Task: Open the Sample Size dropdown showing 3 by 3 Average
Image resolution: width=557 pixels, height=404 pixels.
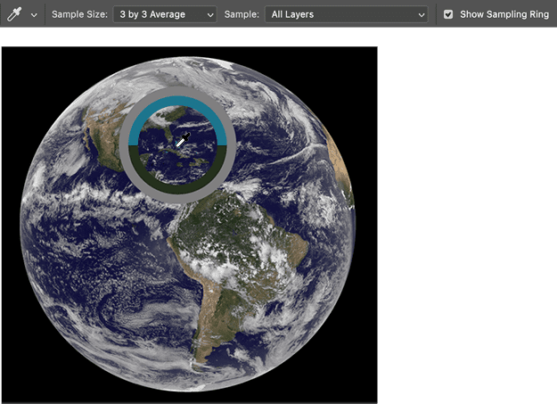Action: tap(165, 14)
